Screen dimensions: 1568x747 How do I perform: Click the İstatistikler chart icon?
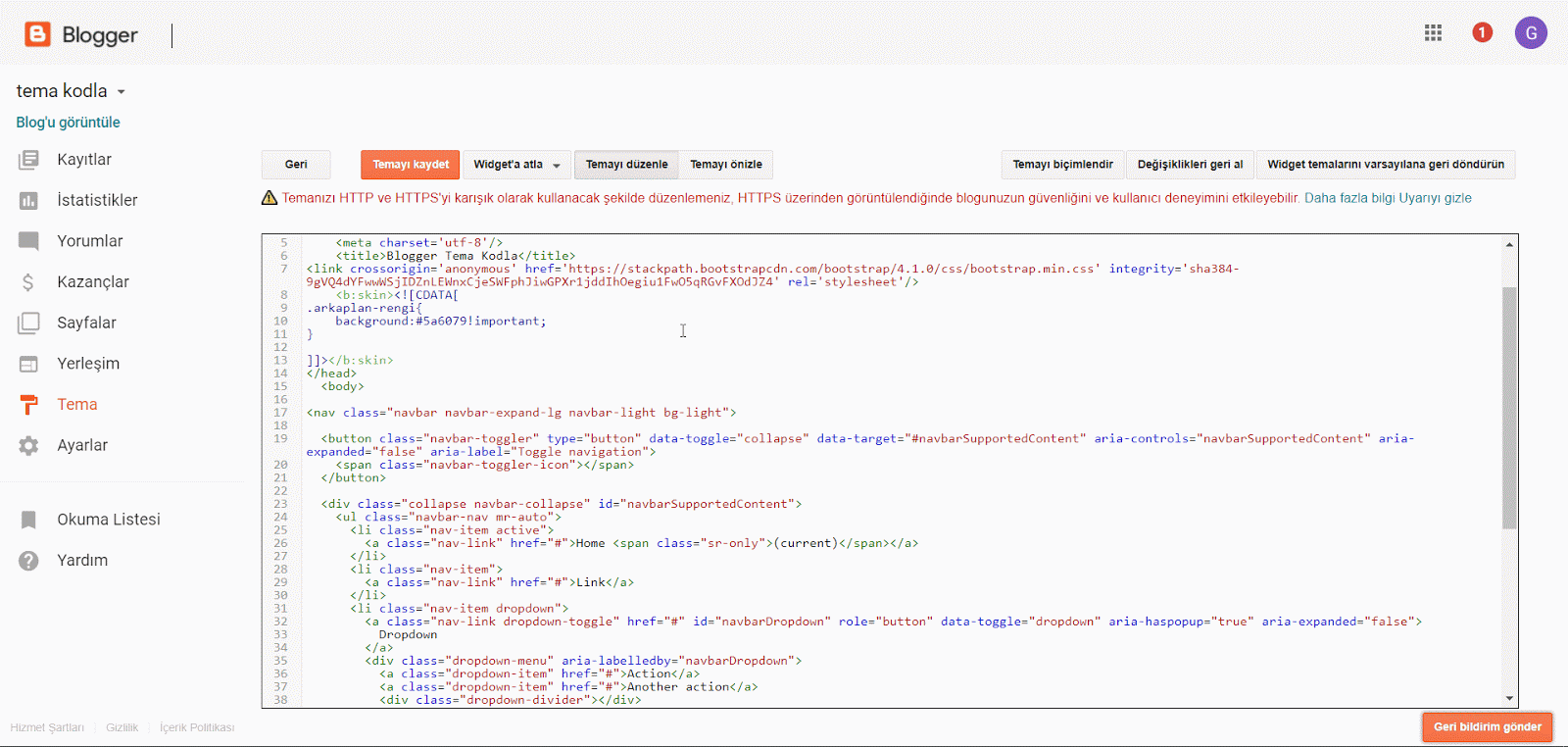(28, 200)
